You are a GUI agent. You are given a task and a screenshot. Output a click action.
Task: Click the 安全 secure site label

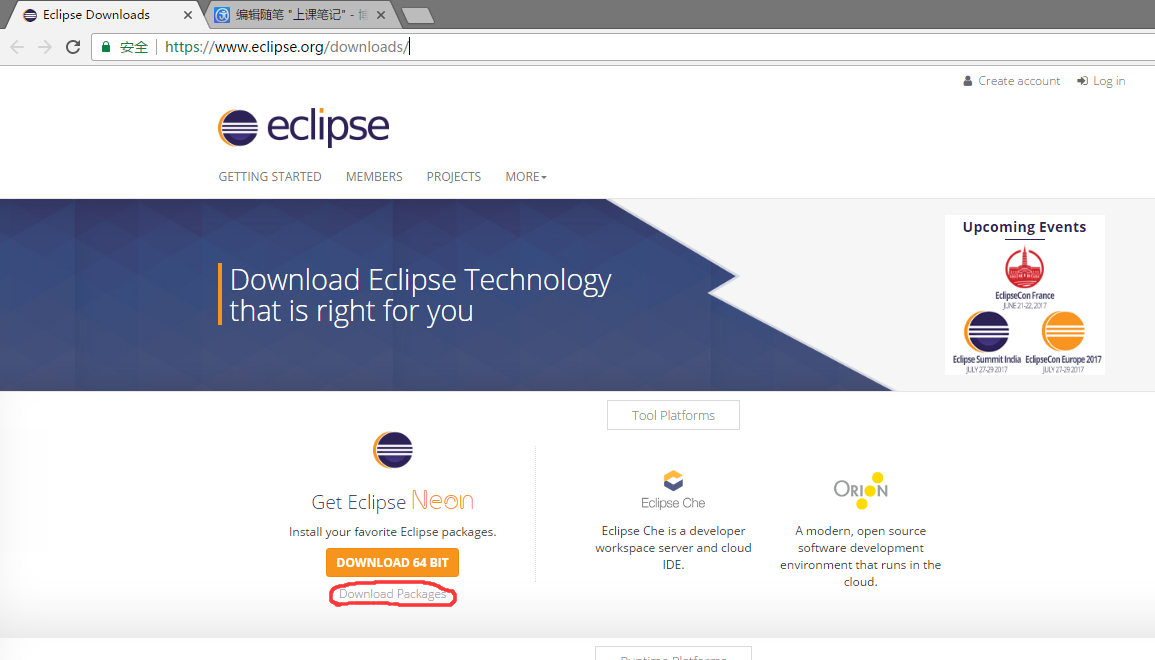[134, 47]
